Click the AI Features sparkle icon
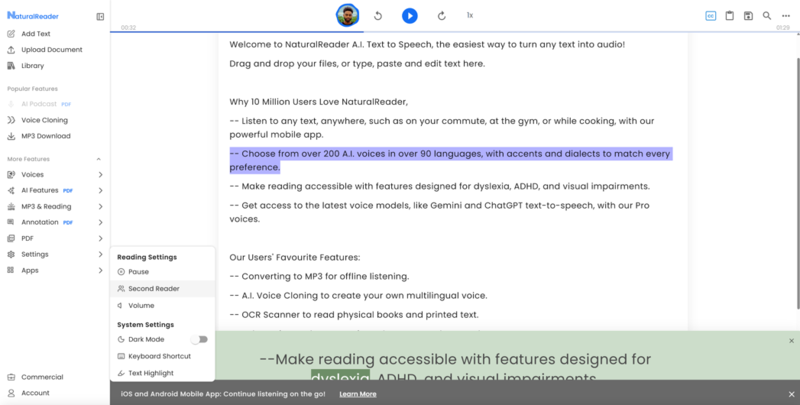 point(11,190)
